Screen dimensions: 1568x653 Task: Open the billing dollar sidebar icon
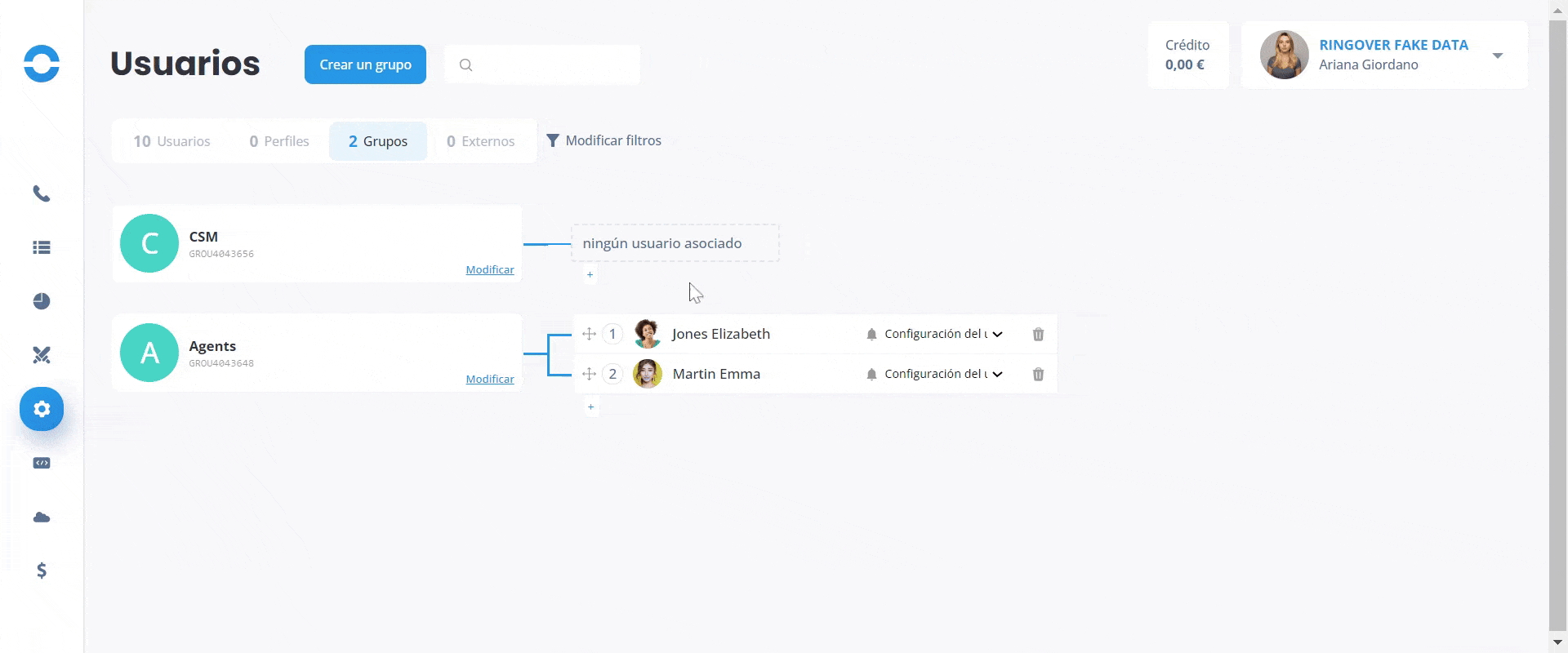click(42, 571)
